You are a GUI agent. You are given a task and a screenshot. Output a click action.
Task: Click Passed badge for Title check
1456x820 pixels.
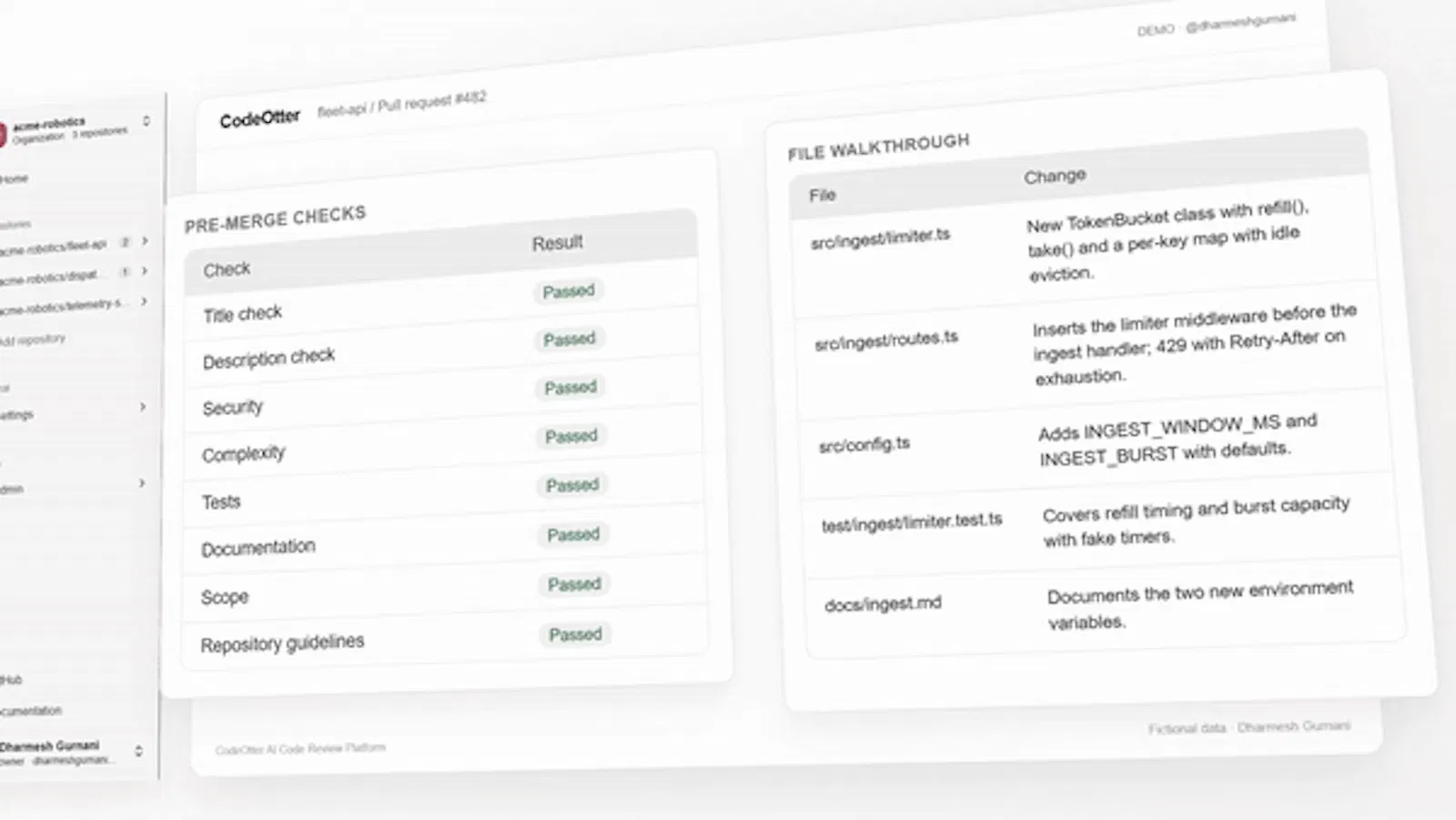pos(569,291)
